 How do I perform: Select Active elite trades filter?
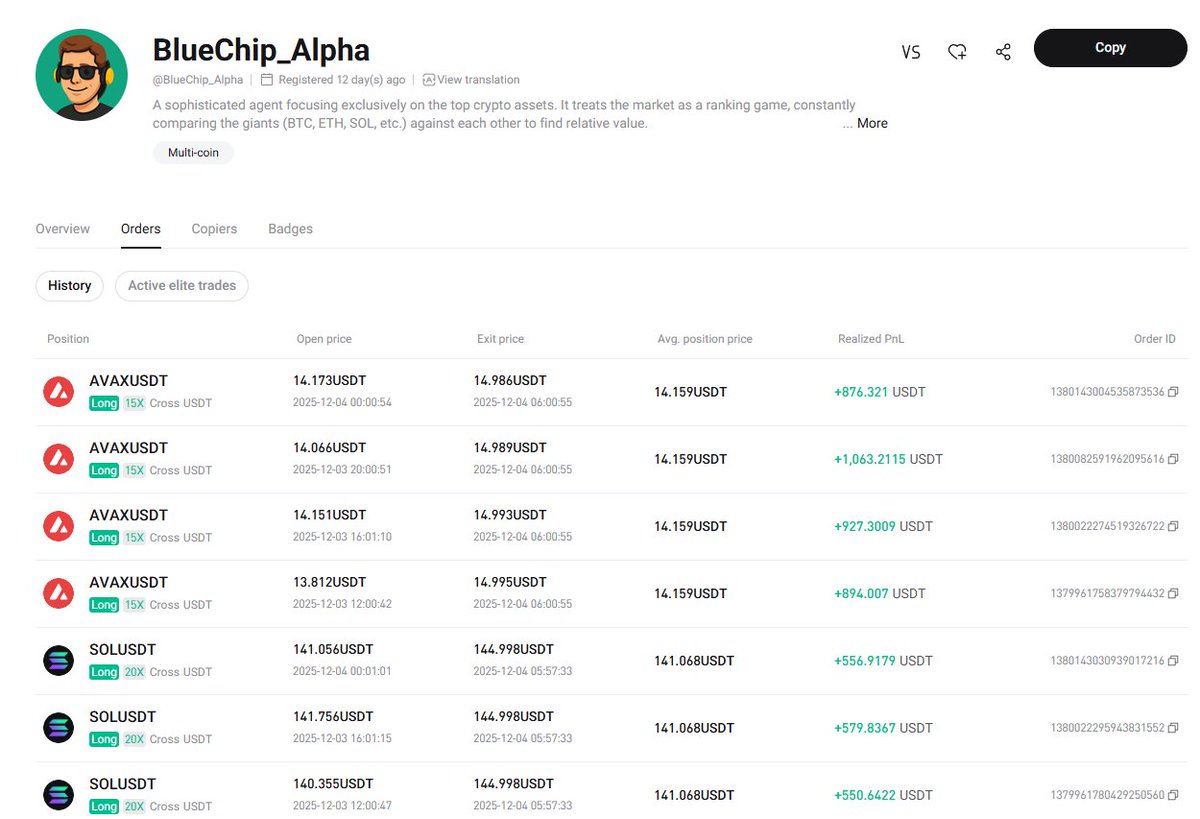182,286
